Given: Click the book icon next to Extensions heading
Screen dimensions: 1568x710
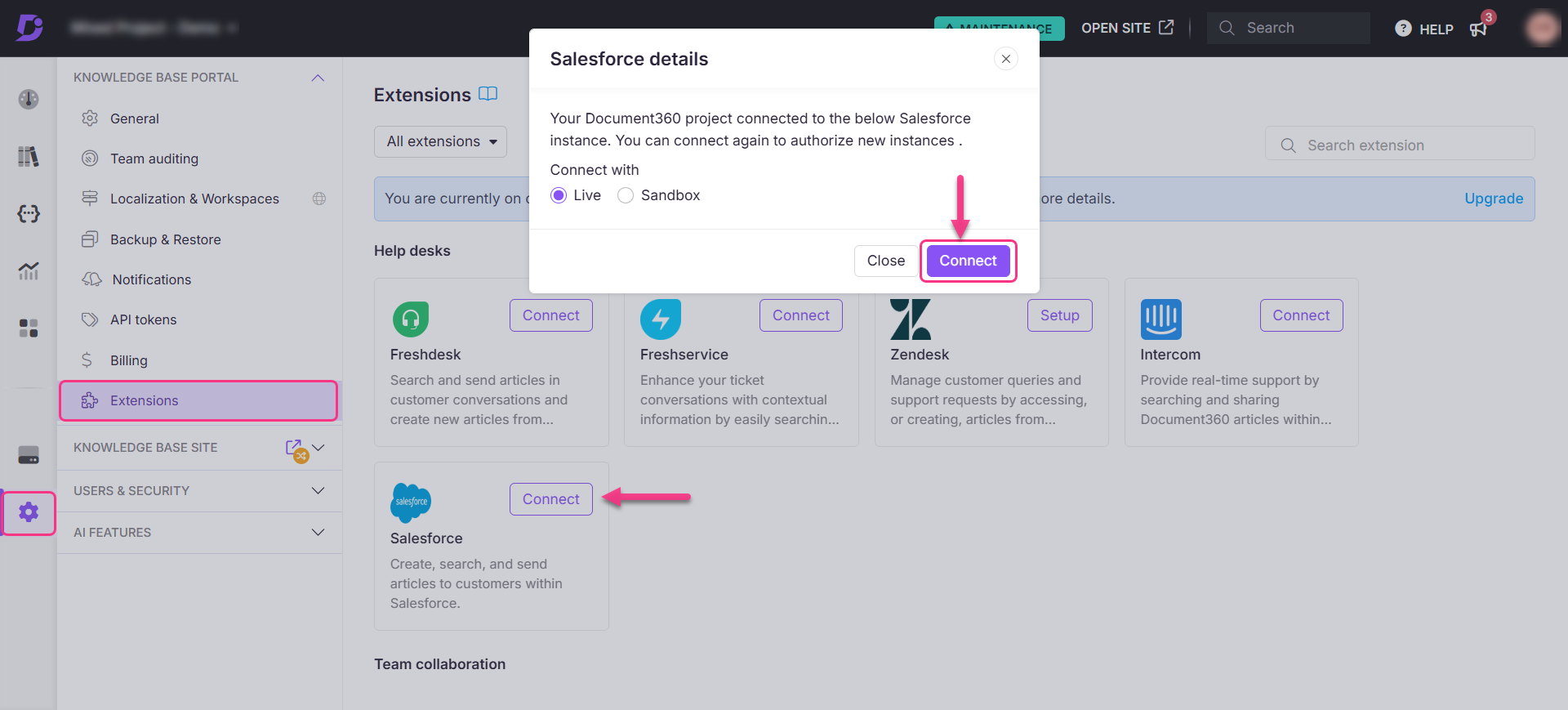Looking at the screenshot, I should tap(488, 94).
